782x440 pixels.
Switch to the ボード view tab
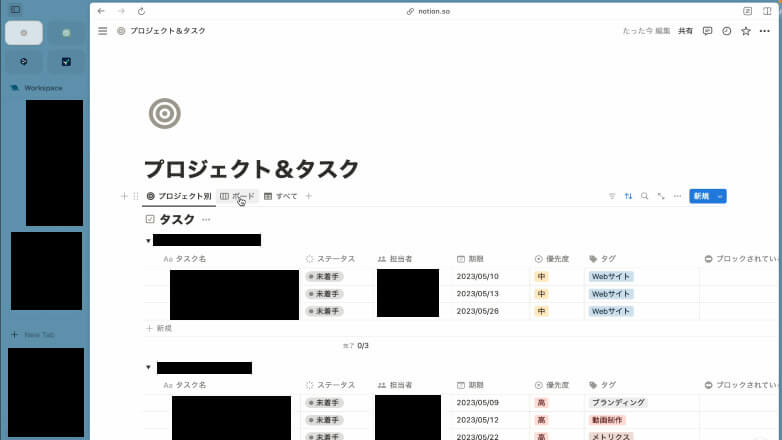tap(237, 196)
